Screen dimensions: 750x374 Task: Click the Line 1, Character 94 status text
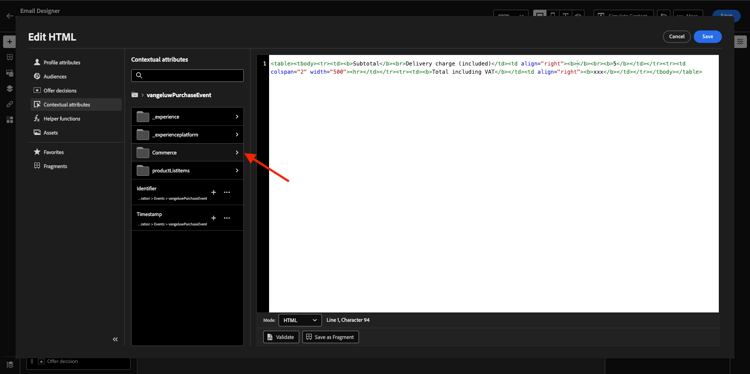pyautogui.click(x=348, y=320)
